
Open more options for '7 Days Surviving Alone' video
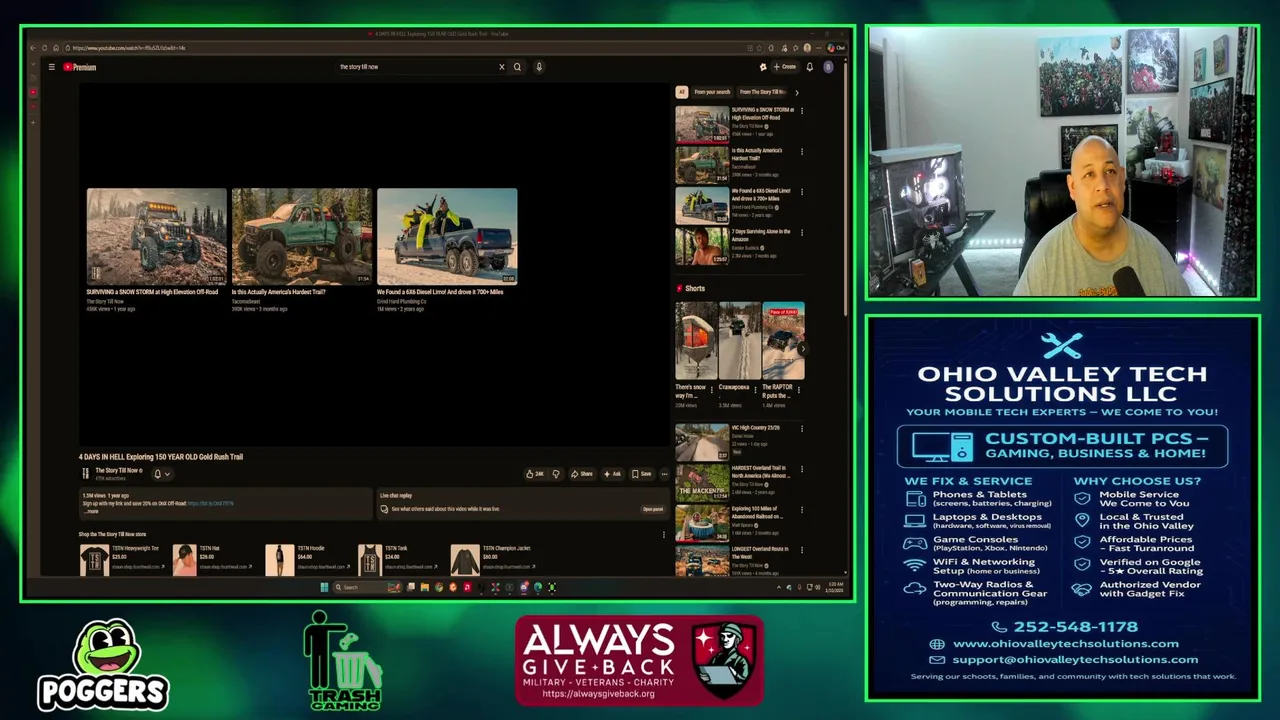pos(801,233)
